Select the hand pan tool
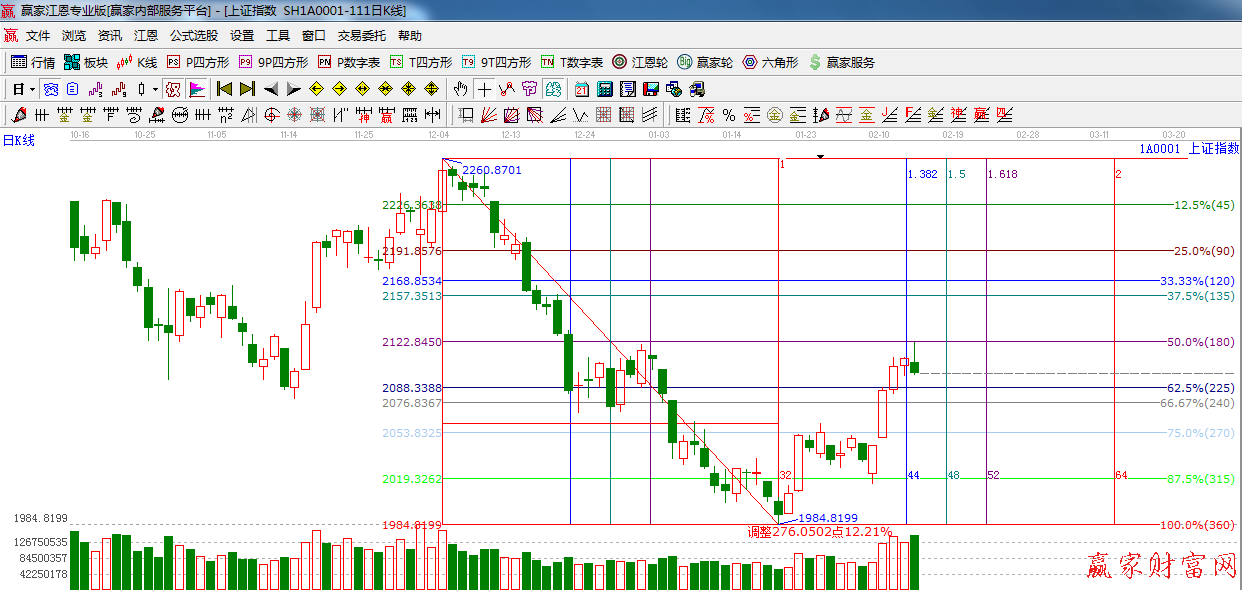 pos(460,89)
